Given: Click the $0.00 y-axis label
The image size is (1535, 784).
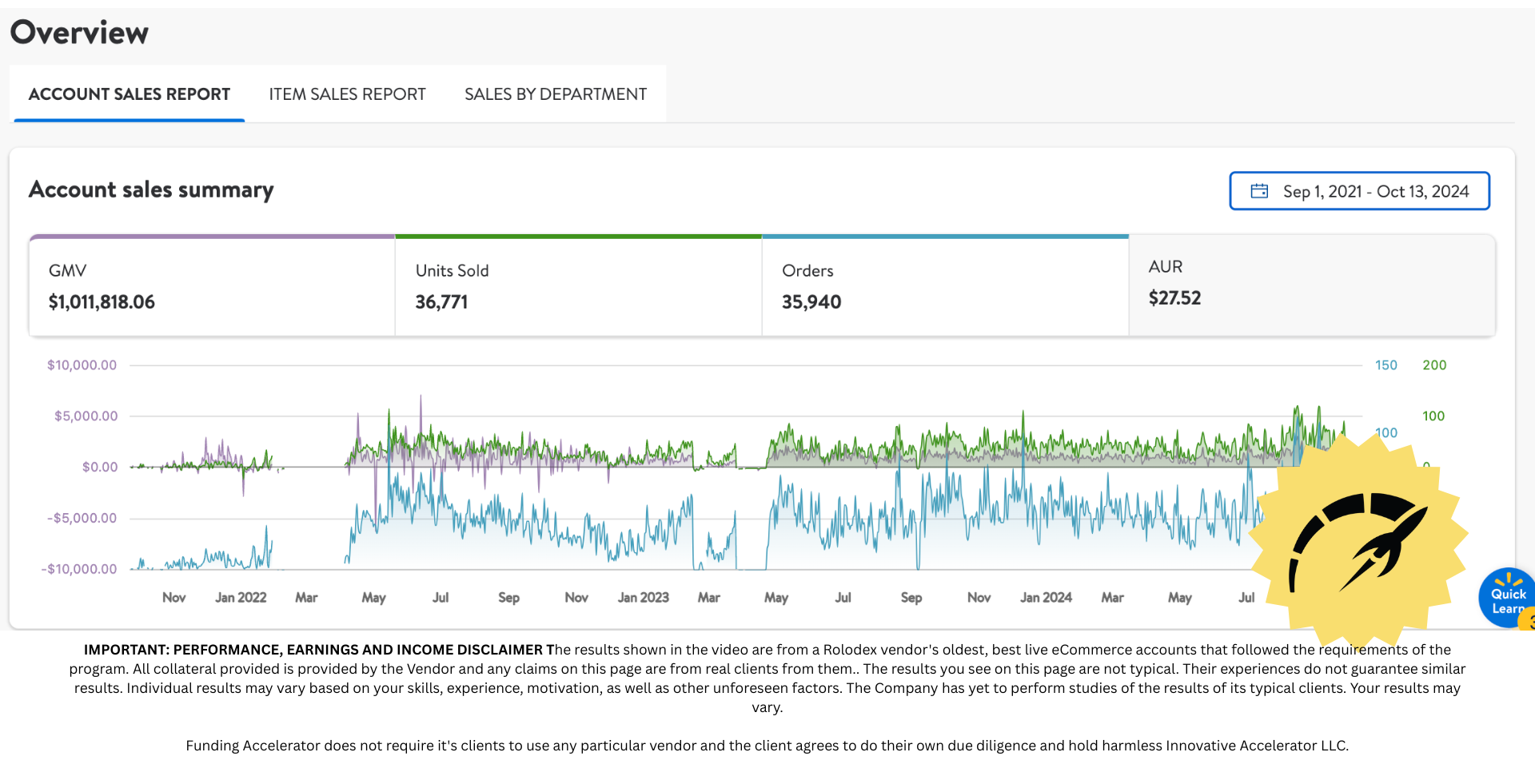Looking at the screenshot, I should tap(100, 468).
